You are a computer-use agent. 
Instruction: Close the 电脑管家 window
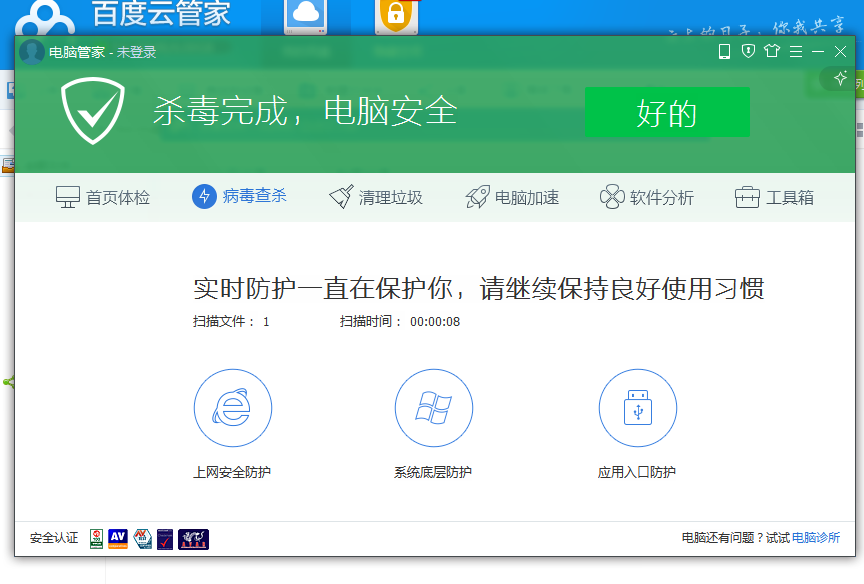(x=840, y=51)
